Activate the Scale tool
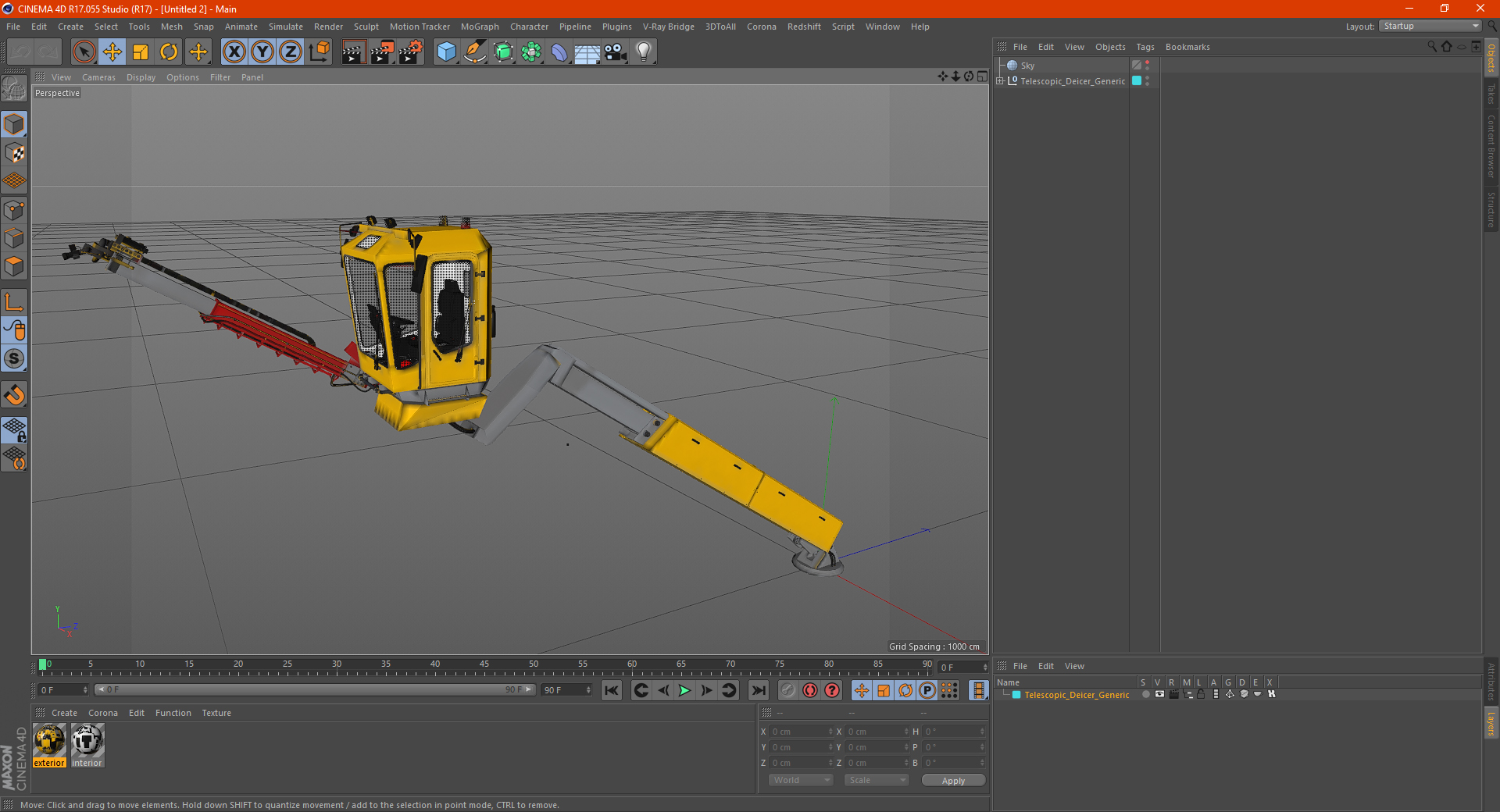Screen dimensions: 1500x812 [141, 52]
